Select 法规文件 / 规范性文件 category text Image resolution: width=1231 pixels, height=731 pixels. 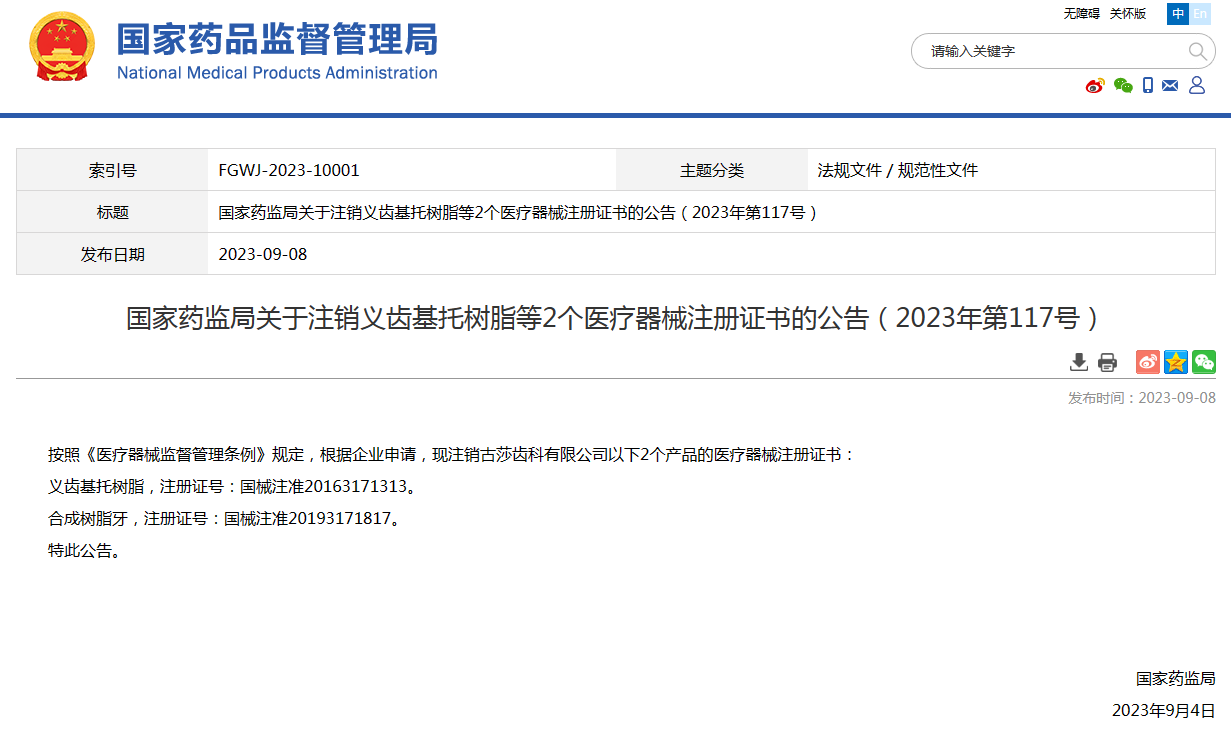[897, 171]
